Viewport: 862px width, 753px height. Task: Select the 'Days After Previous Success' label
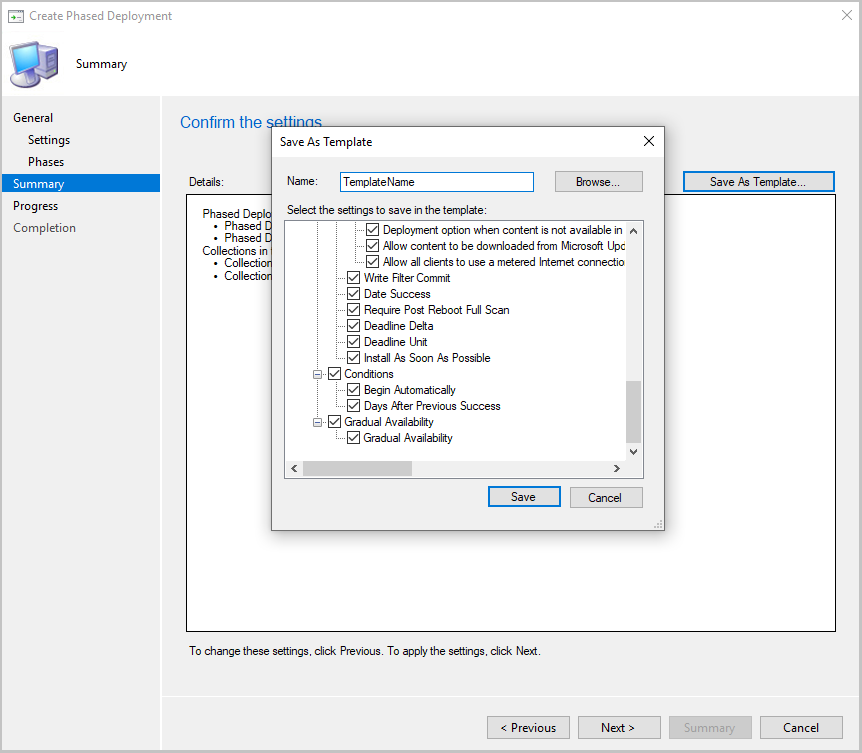pos(432,406)
